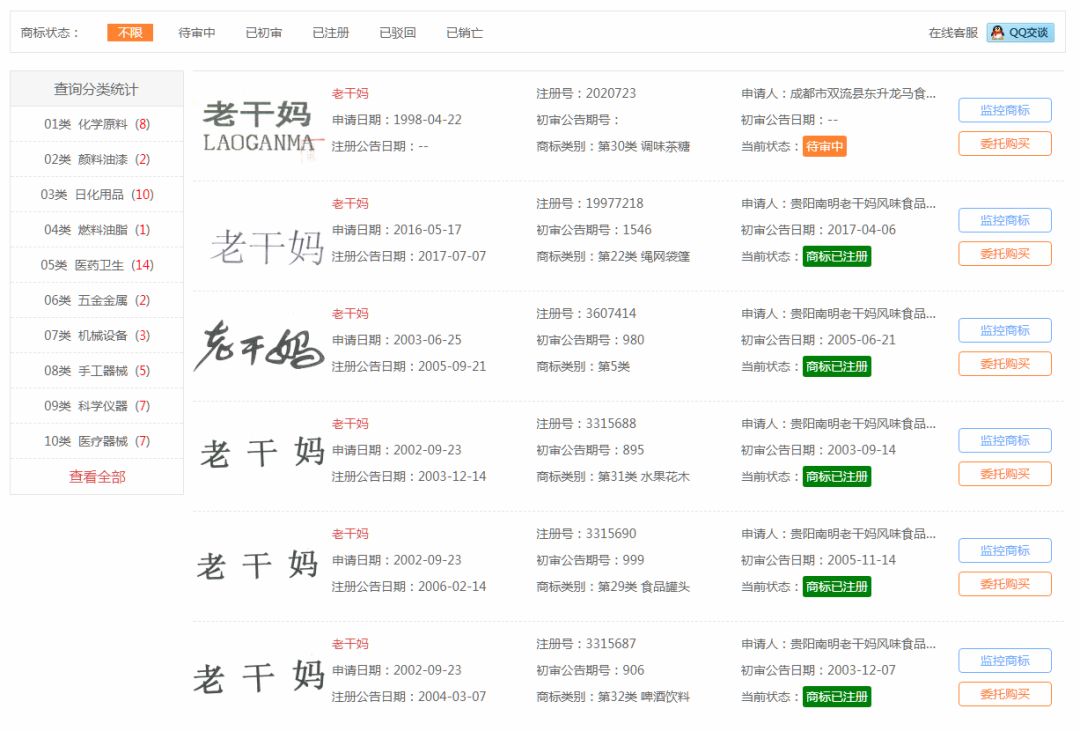Image resolution: width=1080 pixels, height=731 pixels.
Task: Click 商标已注册 badge for registration 3315690
Action: tap(837, 587)
